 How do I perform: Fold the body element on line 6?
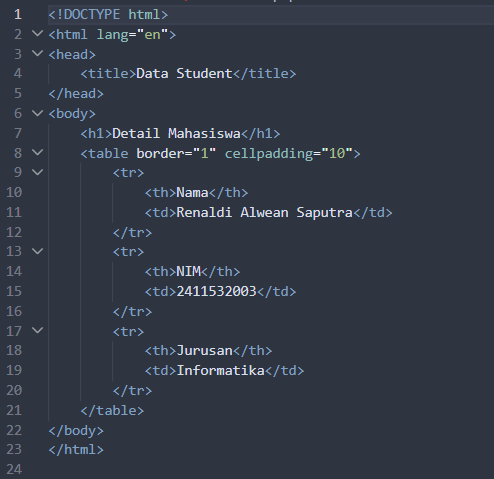(37, 113)
